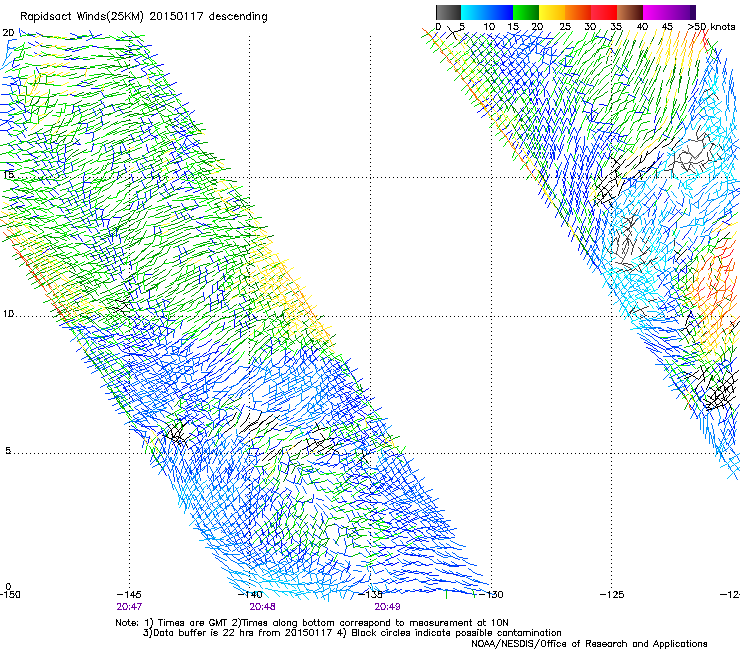Click the latitude label 15
This screenshot has width=740, height=650.
(x=8, y=175)
